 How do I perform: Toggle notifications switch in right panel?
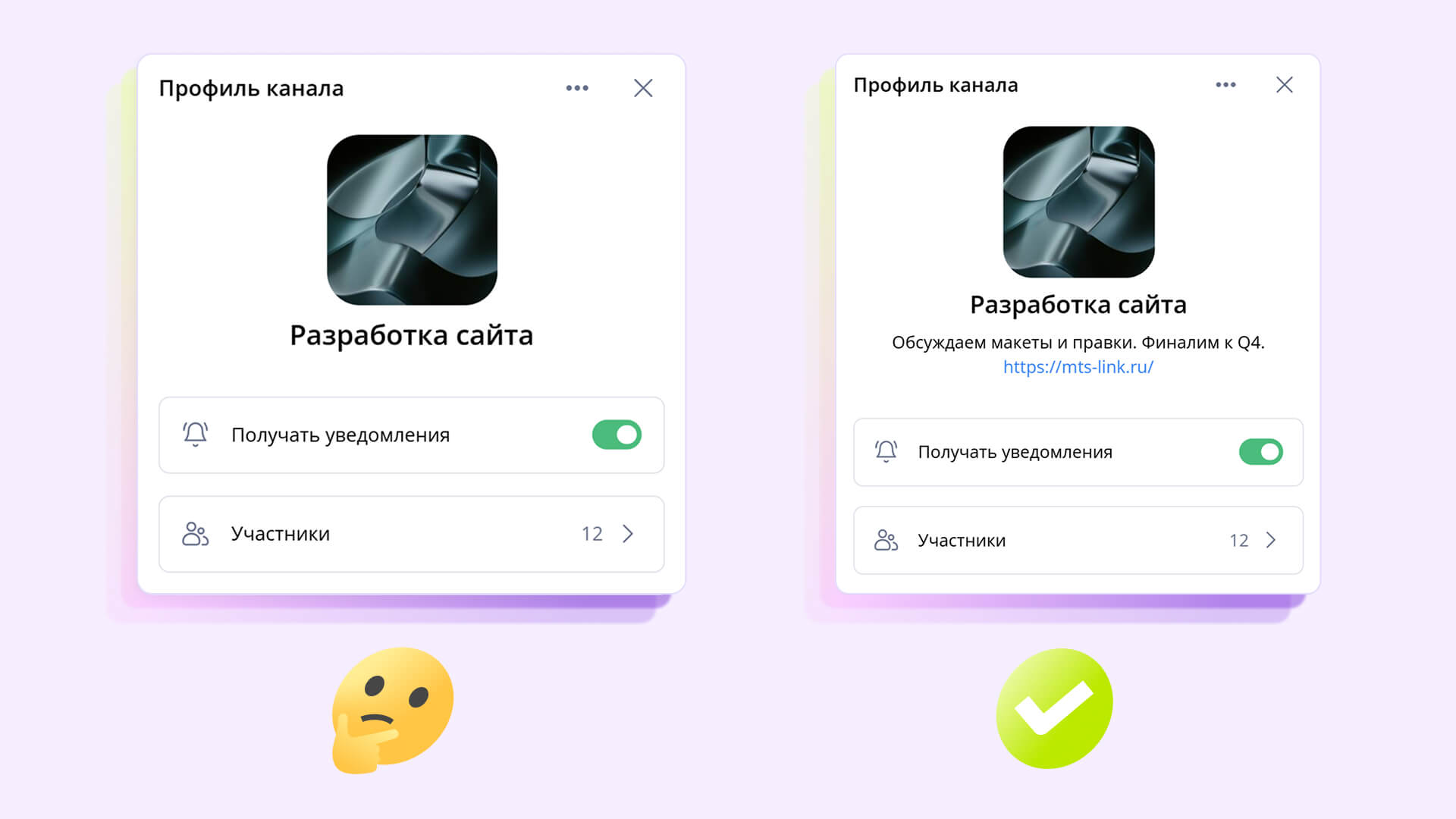click(x=1260, y=452)
